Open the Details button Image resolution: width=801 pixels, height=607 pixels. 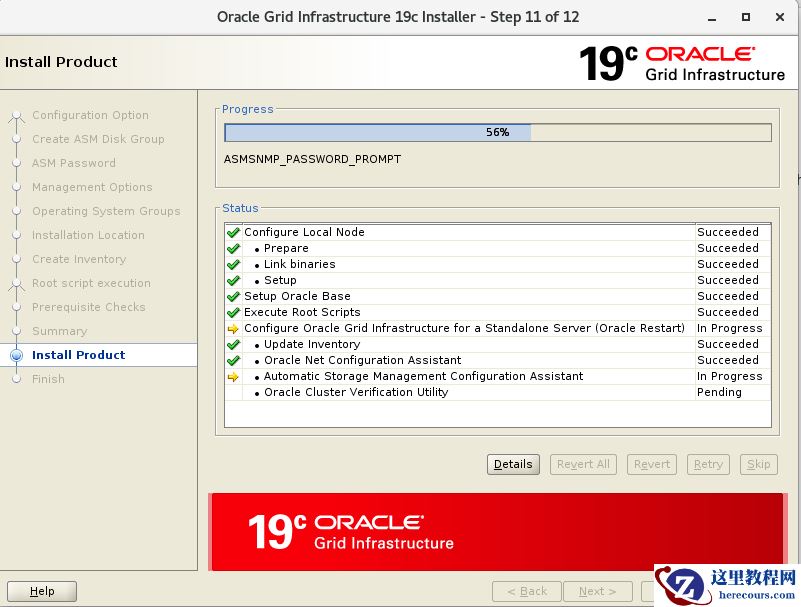tap(513, 464)
